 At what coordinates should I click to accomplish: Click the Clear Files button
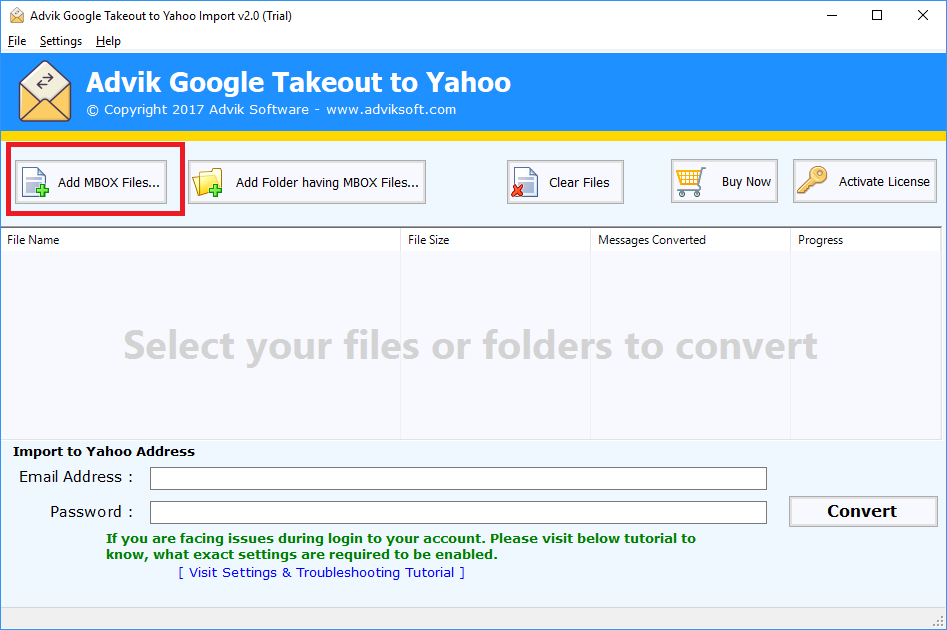[x=565, y=182]
